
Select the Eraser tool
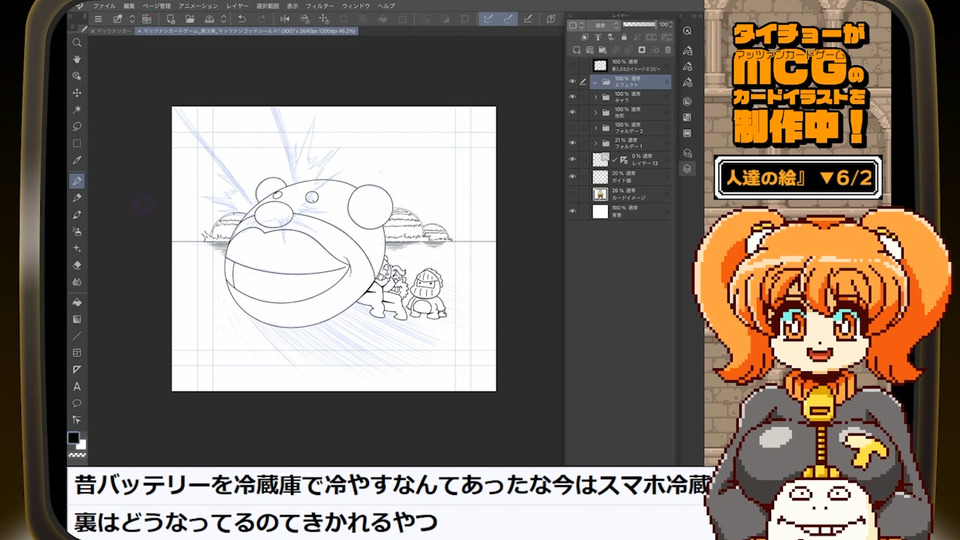click(x=77, y=265)
